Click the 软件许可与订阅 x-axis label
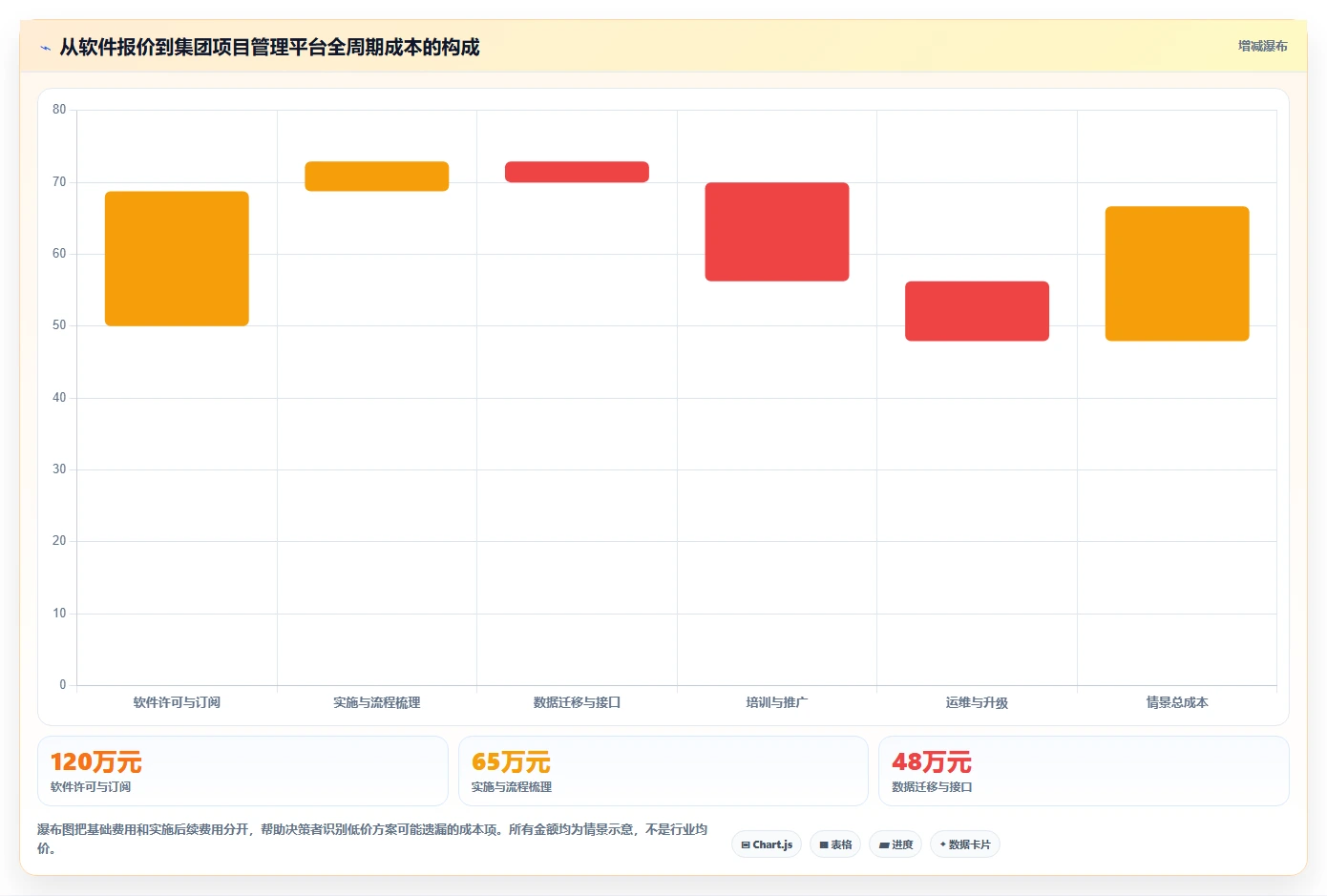Screen dimensions: 1327x896 (x=177, y=702)
